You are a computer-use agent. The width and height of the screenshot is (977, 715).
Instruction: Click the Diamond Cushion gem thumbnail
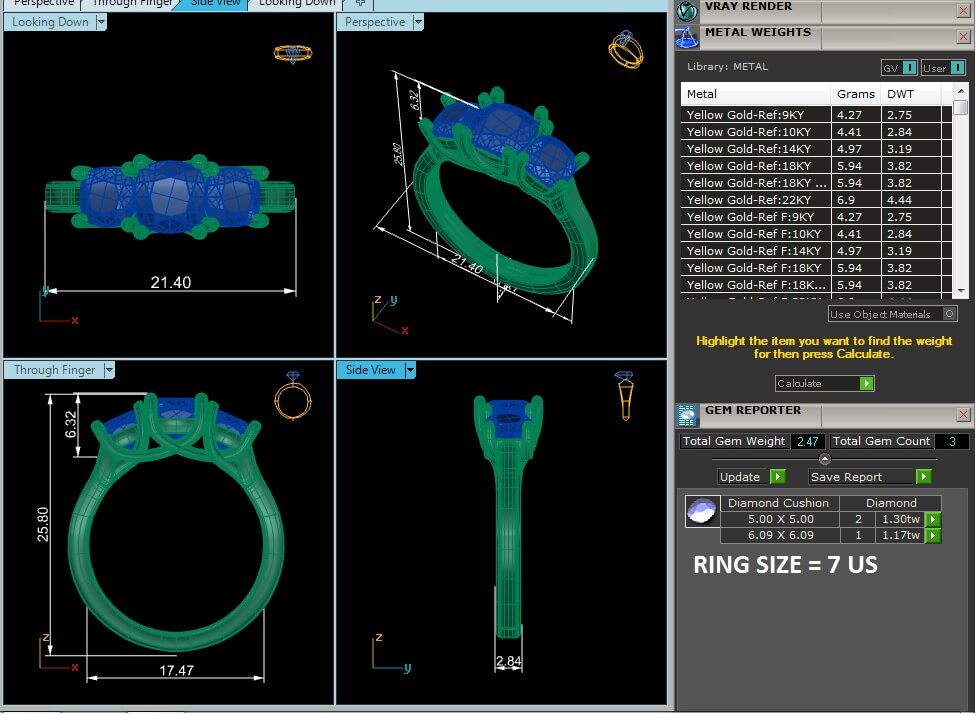[701, 511]
